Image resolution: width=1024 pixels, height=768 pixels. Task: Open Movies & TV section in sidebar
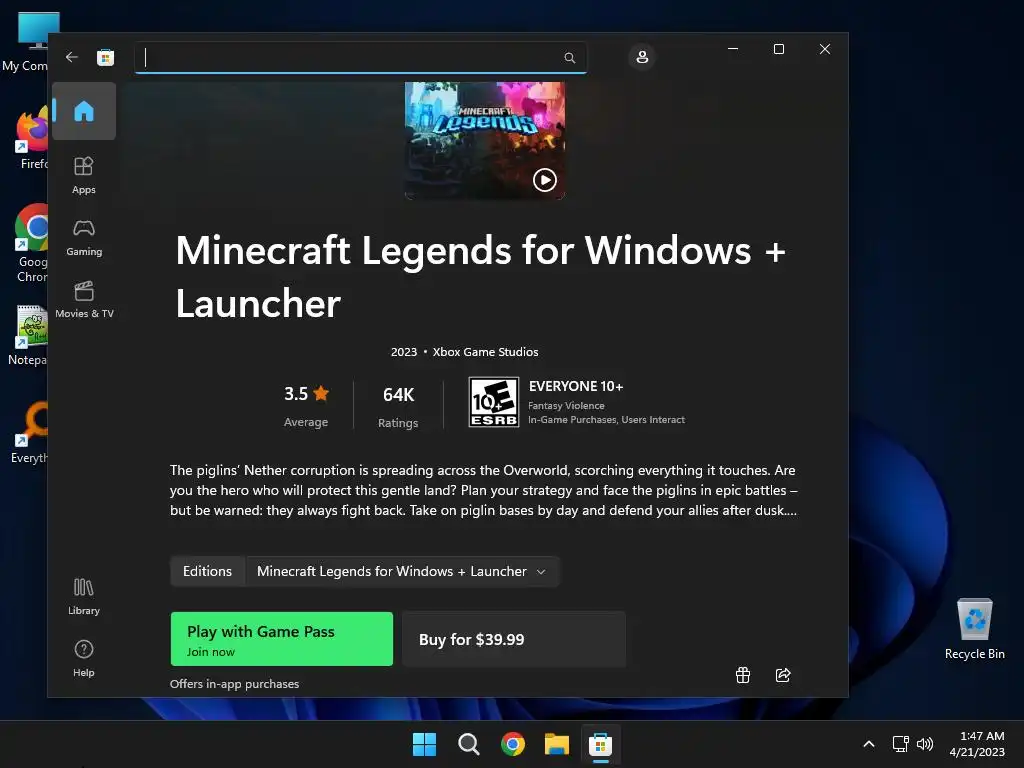coord(84,299)
